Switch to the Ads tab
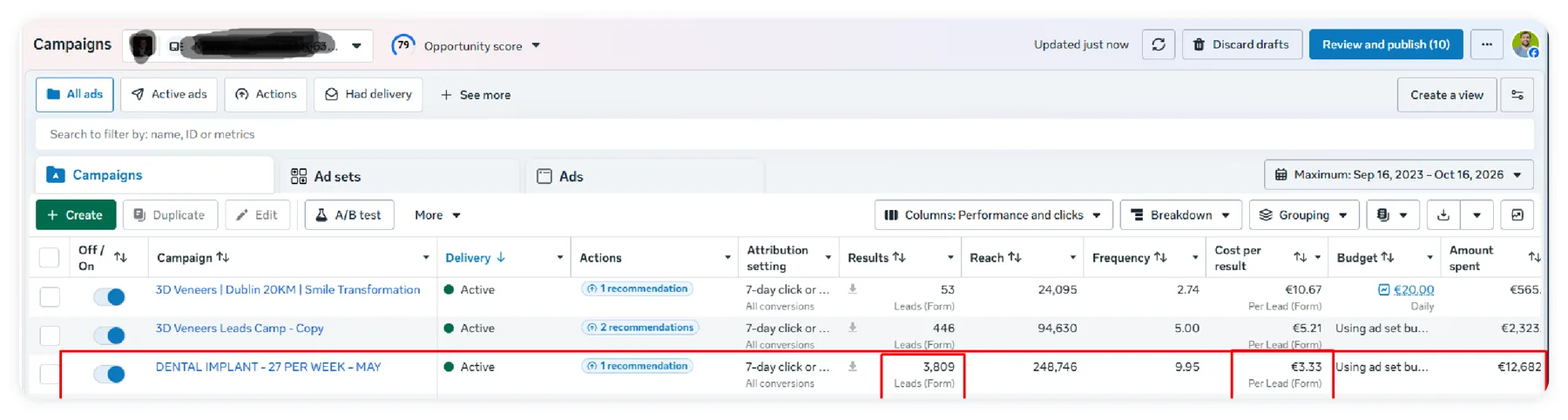Screen dimensions: 1568x420 point(645,176)
